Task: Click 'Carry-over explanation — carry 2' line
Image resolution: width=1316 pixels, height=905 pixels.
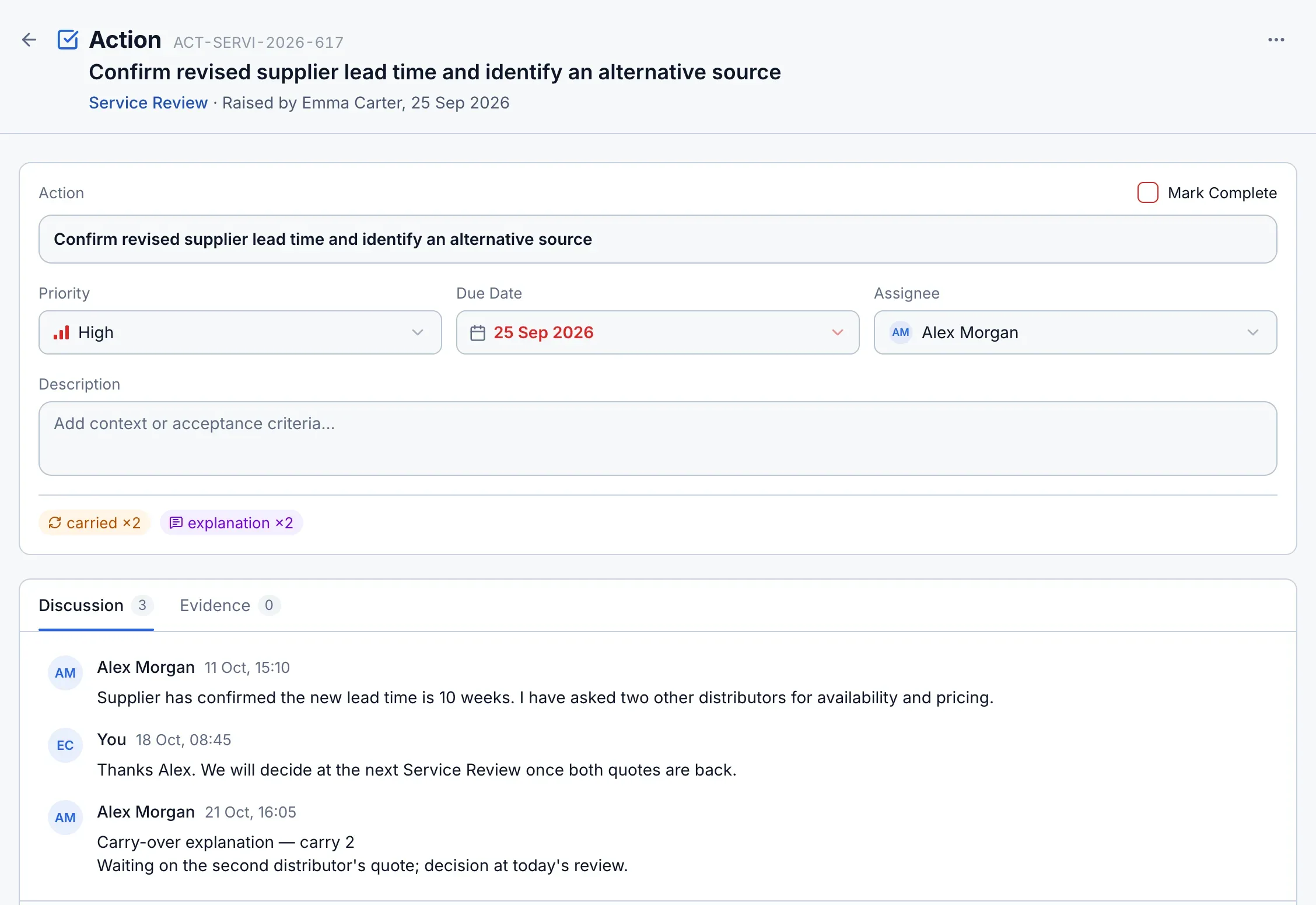Action: point(226,842)
